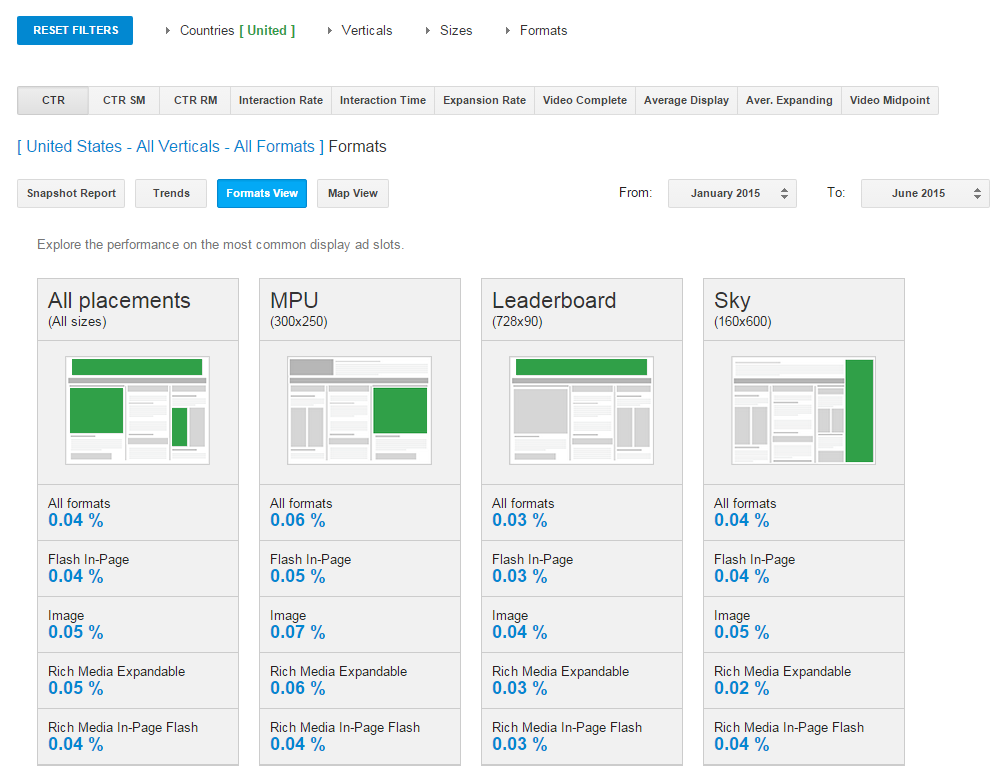
Task: Switch to the Interaction Rate tab
Action: click(x=281, y=101)
